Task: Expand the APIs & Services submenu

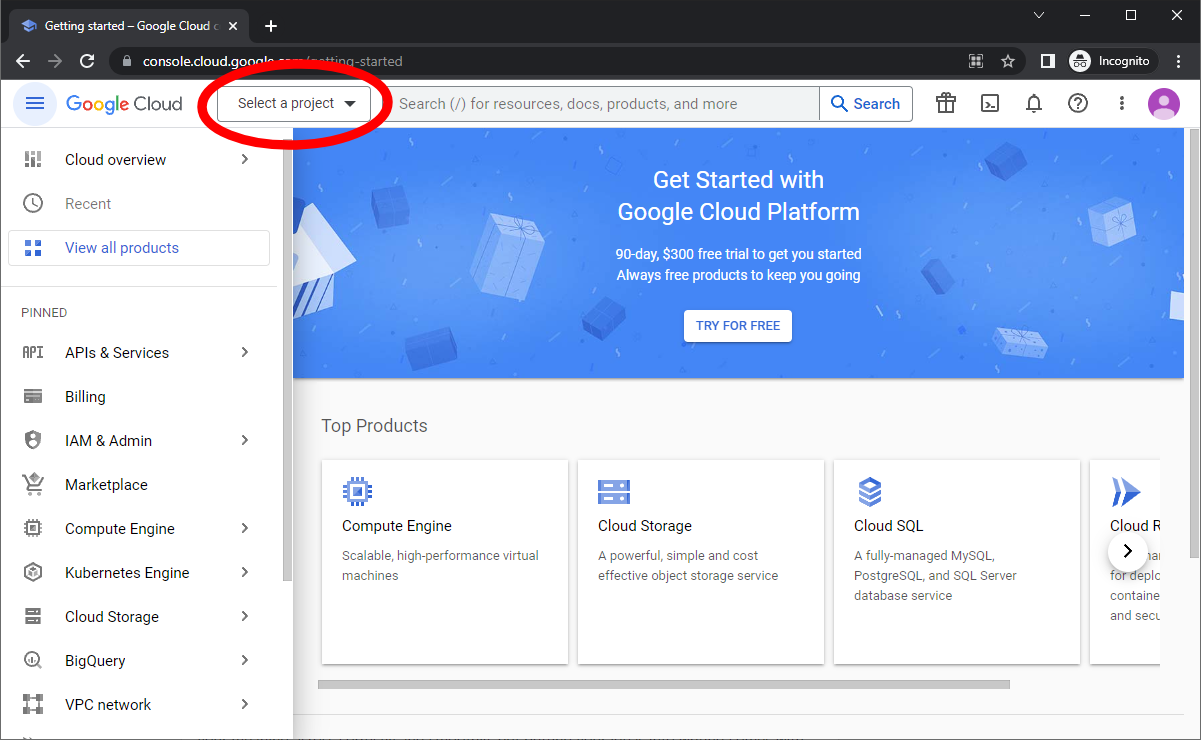Action: [x=245, y=353]
